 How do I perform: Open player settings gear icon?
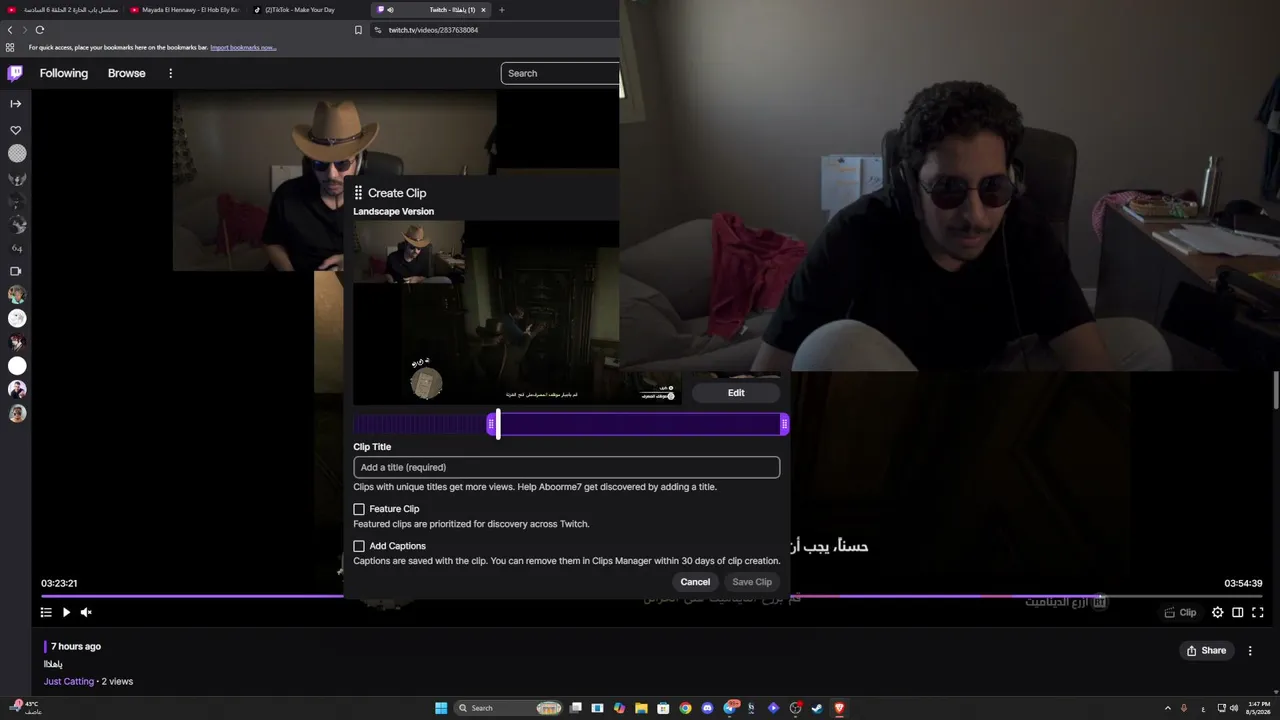pos(1217,612)
